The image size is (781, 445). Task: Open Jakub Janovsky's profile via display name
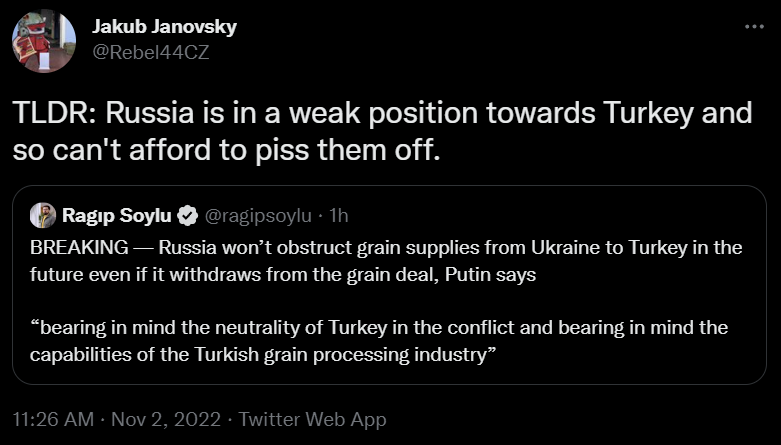click(x=164, y=26)
